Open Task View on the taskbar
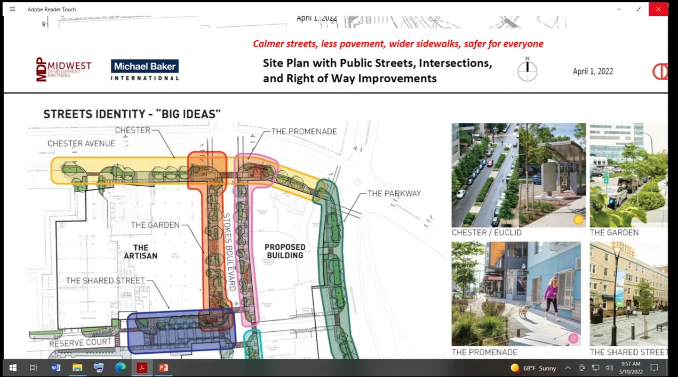The width and height of the screenshot is (678, 377). [x=33, y=368]
